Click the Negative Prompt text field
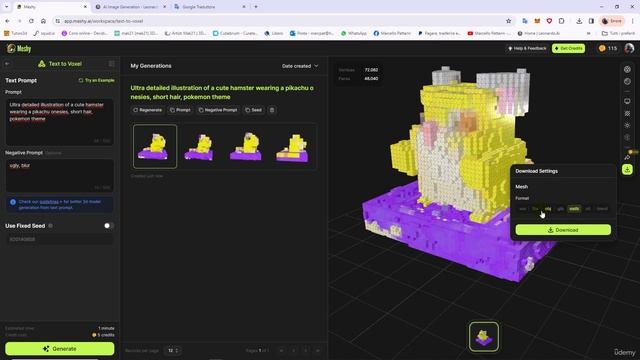Viewport: 640px width, 360px height. coord(60,176)
